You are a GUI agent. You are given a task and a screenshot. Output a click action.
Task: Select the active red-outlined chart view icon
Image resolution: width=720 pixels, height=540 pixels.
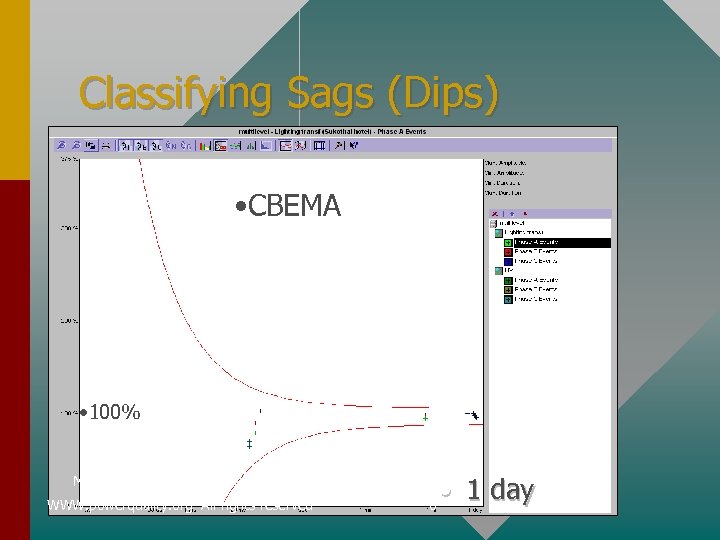[x=220, y=146]
